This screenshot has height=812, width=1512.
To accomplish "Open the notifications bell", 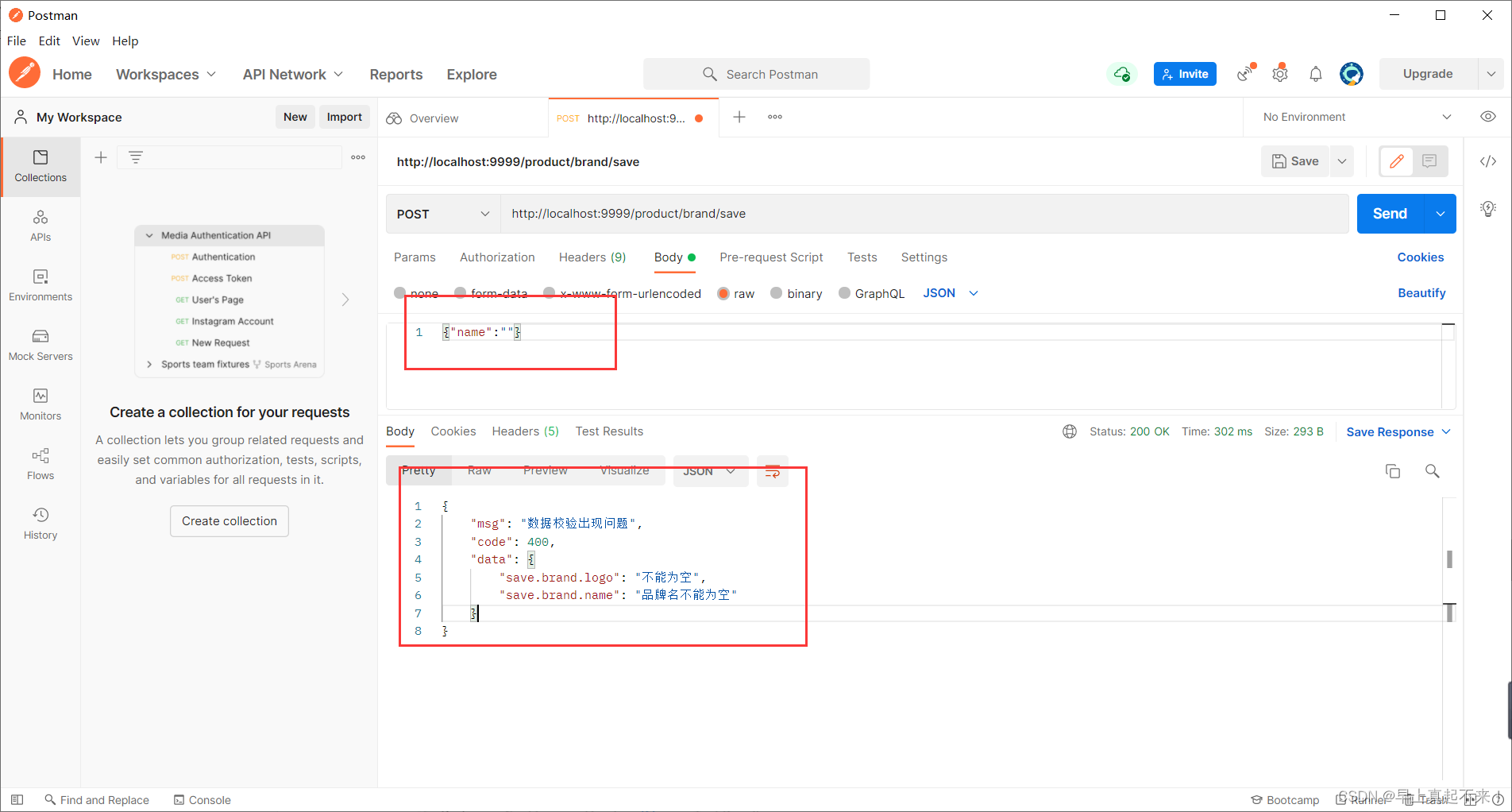I will click(1316, 74).
